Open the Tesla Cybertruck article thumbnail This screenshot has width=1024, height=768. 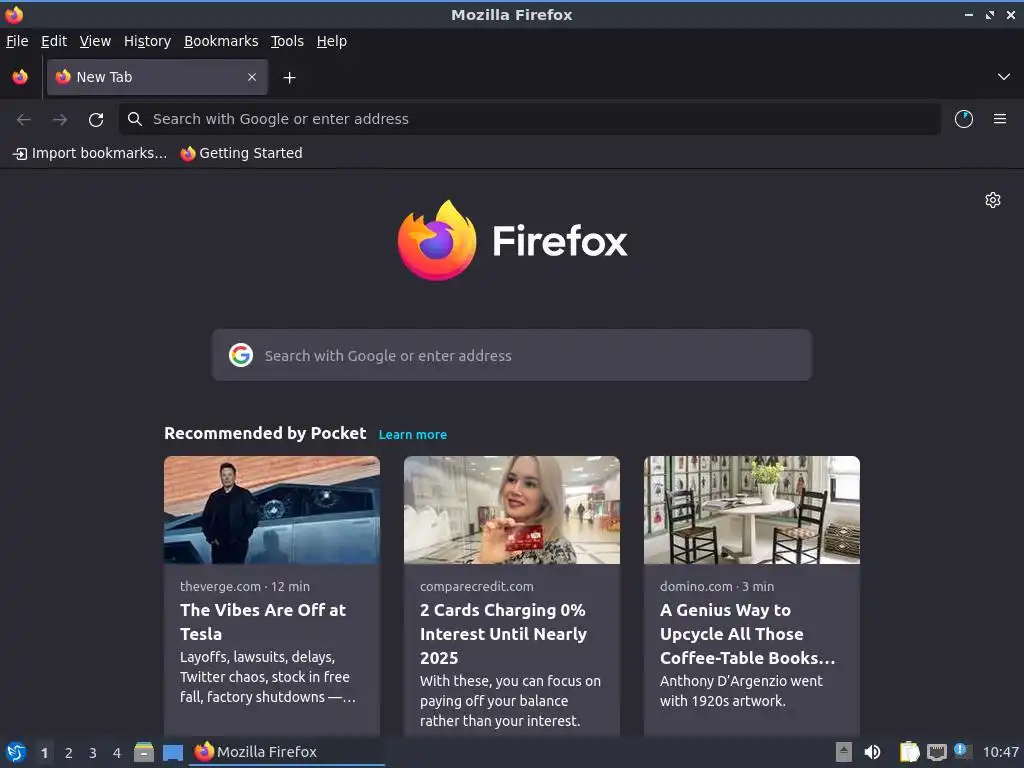coord(272,510)
